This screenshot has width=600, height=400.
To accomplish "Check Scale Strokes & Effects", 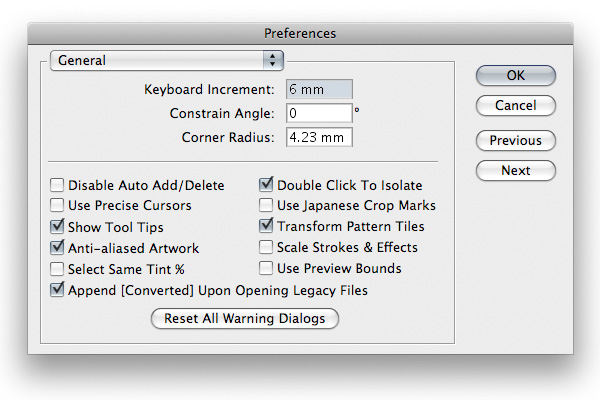I will pyautogui.click(x=266, y=247).
